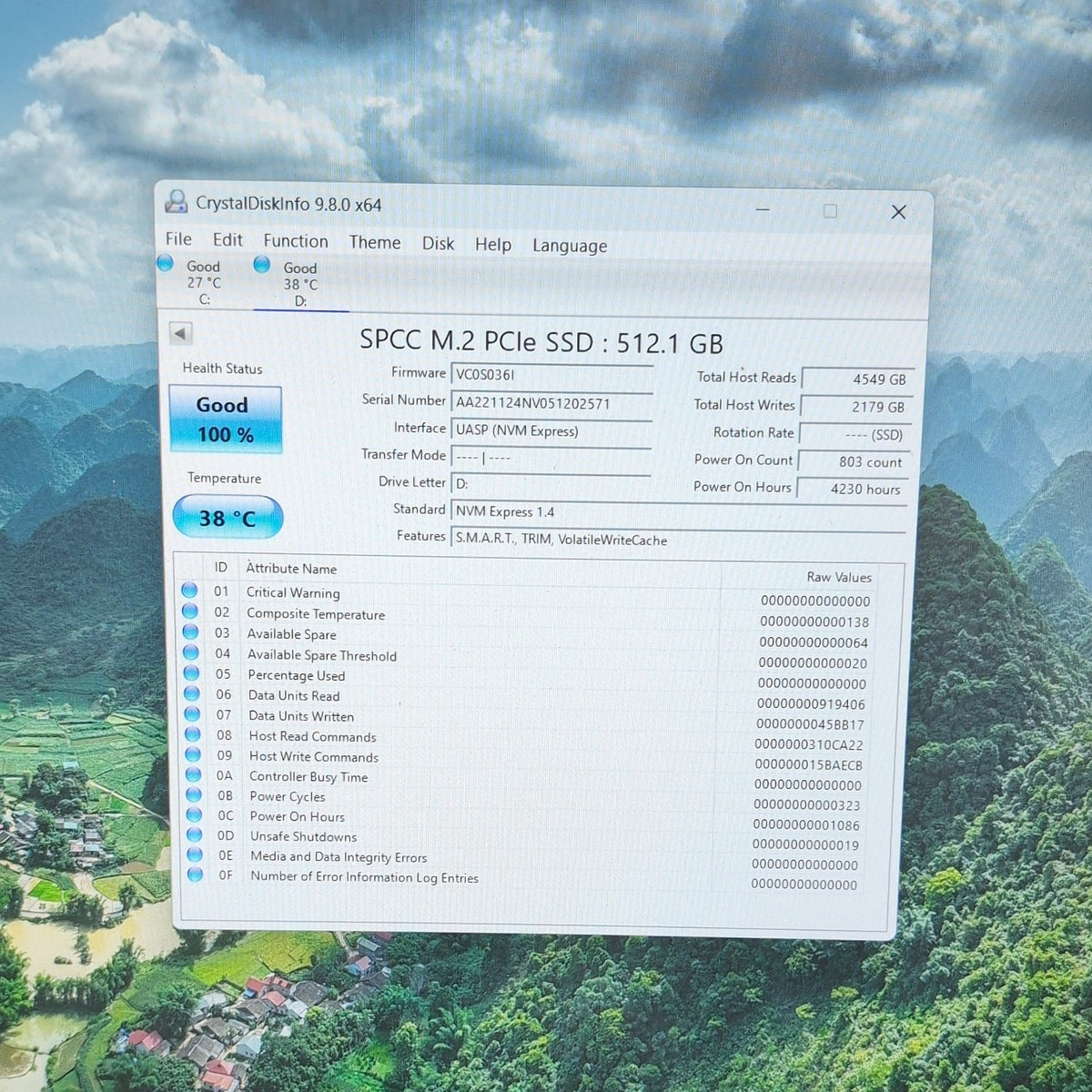
Task: Click the Good 100 % health status button
Action: coord(225,420)
